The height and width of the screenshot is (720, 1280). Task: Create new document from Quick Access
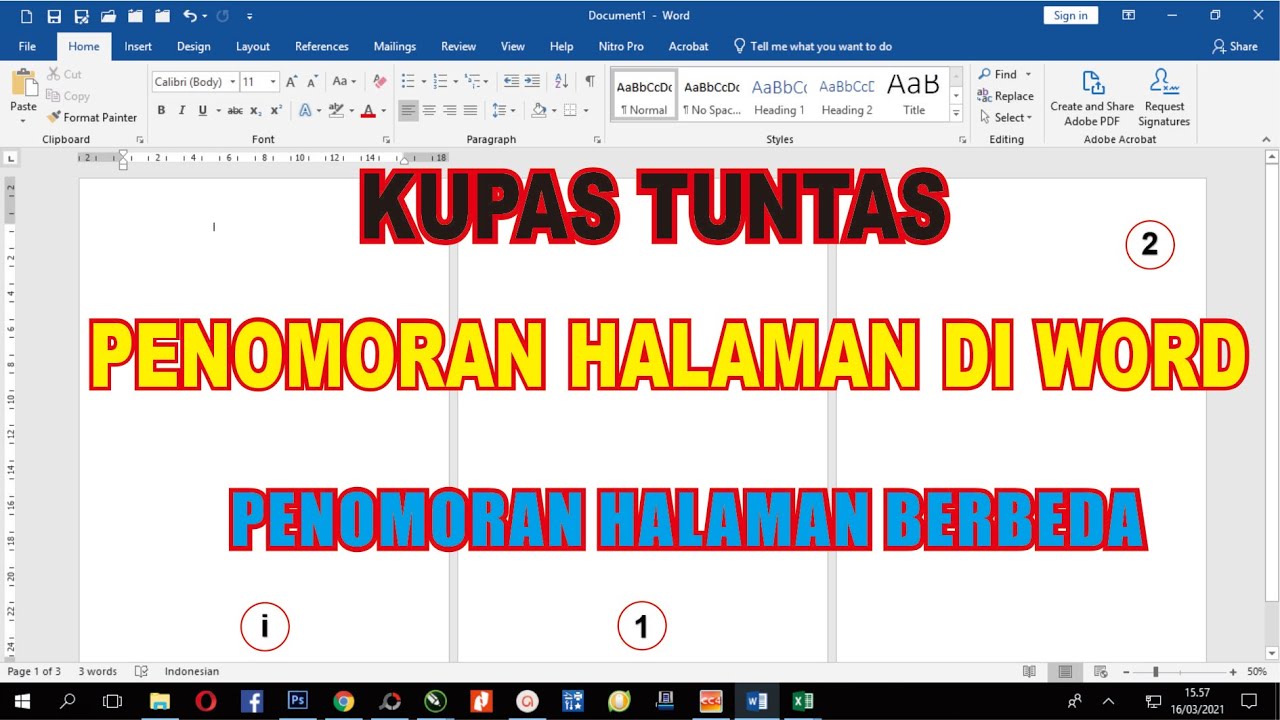(26, 16)
